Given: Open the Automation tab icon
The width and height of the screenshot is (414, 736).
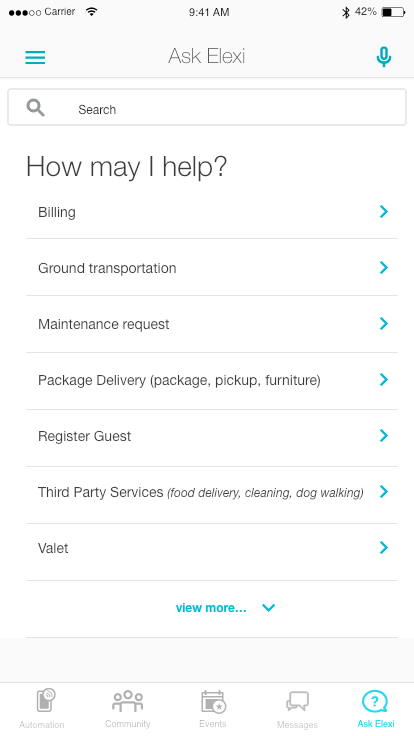Looking at the screenshot, I should coord(46,701).
